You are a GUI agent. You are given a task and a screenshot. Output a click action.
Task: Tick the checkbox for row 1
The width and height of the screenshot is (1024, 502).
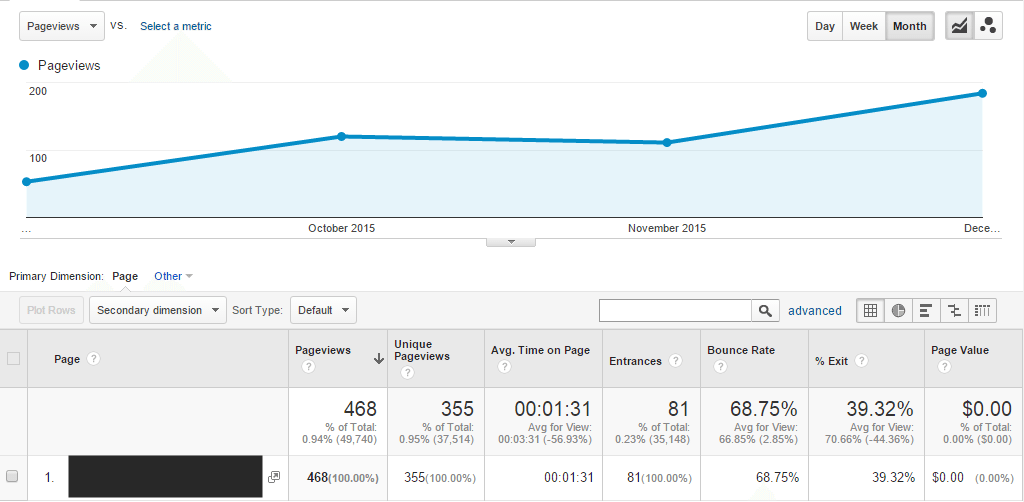pos(13,478)
